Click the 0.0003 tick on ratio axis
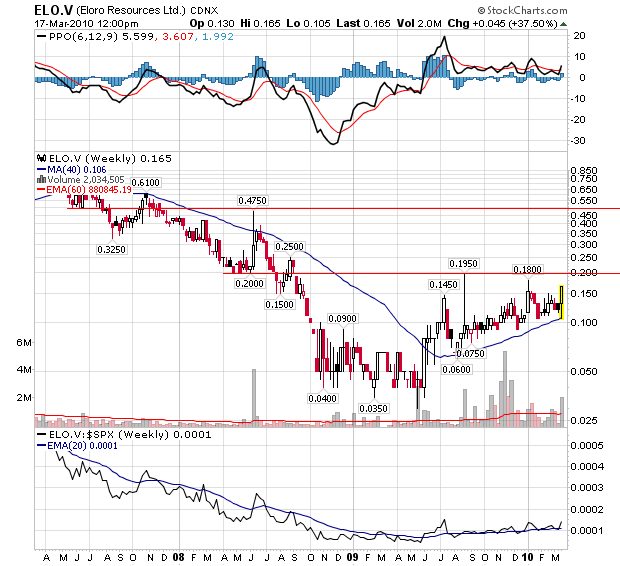The image size is (620, 566). pos(587,488)
